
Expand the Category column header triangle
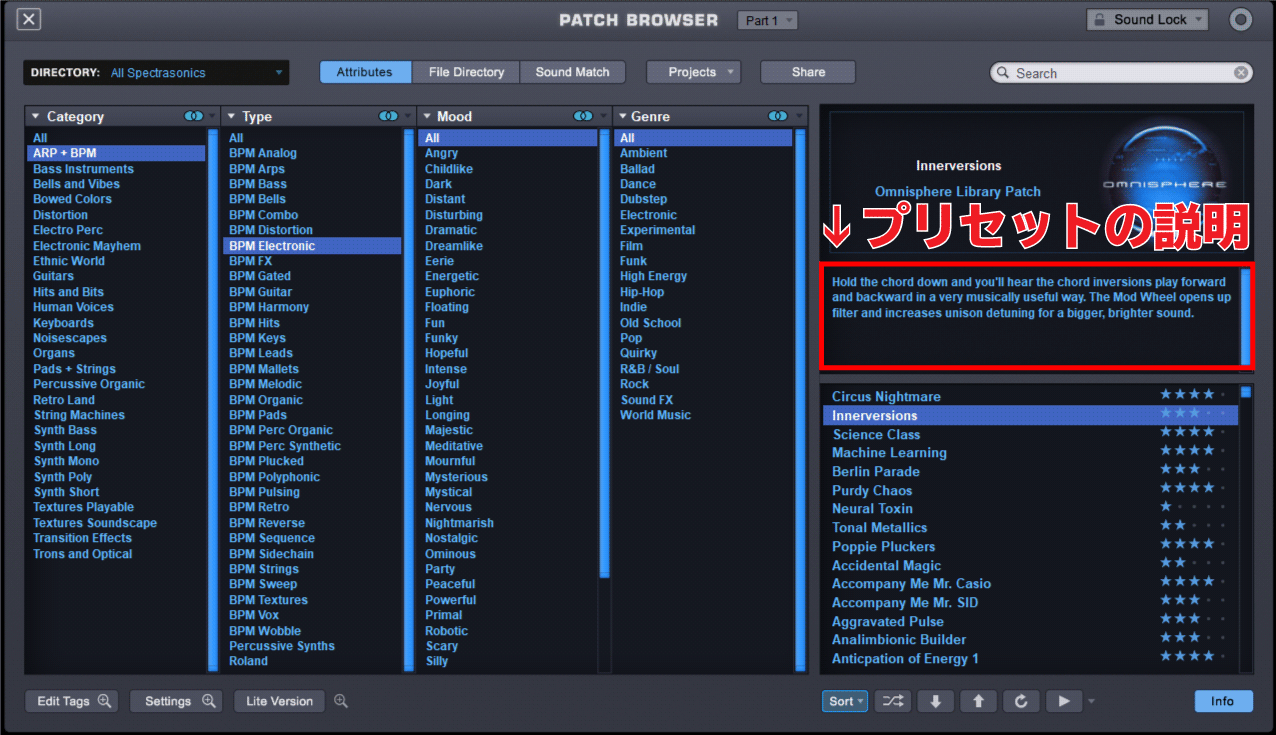point(36,117)
